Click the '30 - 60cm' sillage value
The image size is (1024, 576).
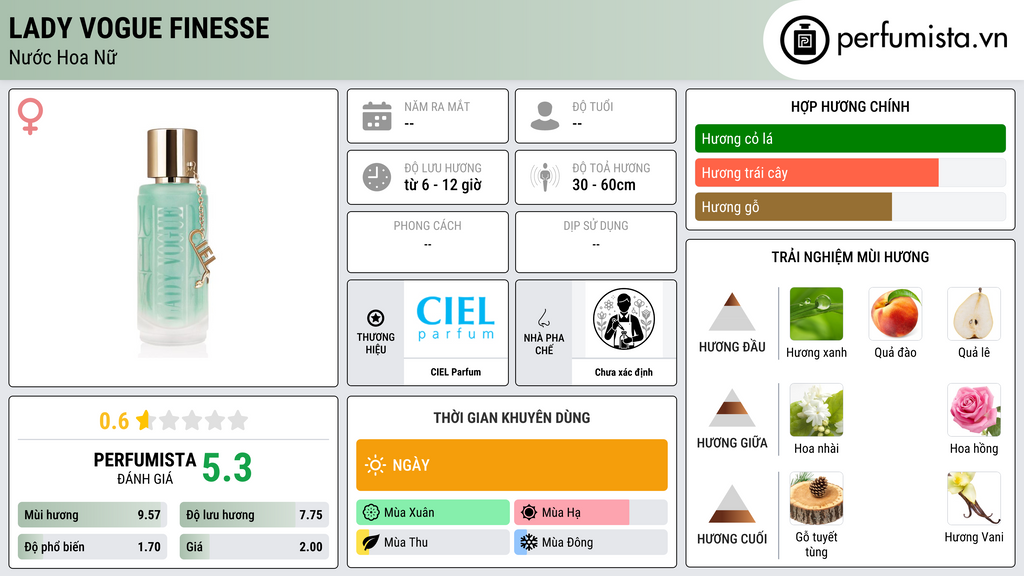pos(604,185)
